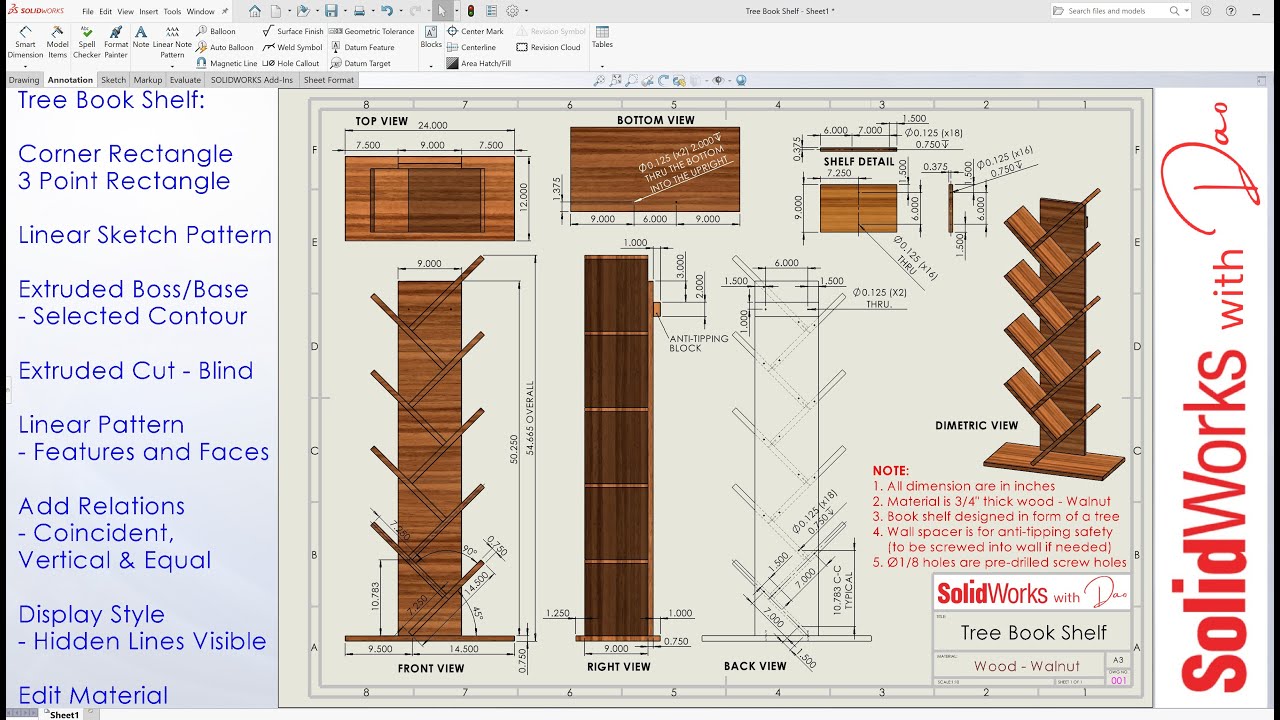
Task: Print the drawing sheet
Action: [x=359, y=11]
